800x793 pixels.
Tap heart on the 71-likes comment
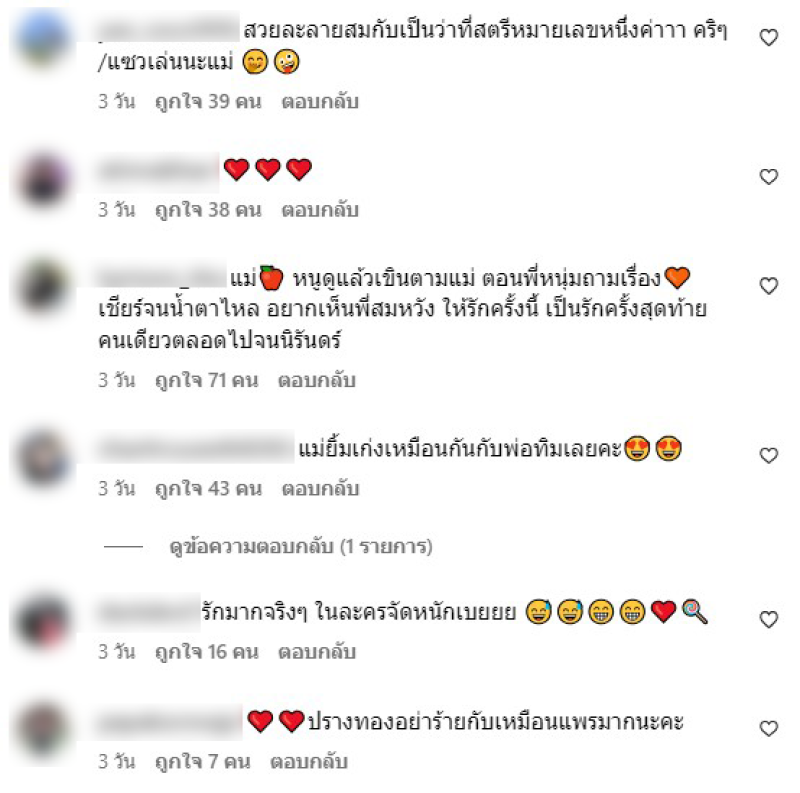(768, 286)
